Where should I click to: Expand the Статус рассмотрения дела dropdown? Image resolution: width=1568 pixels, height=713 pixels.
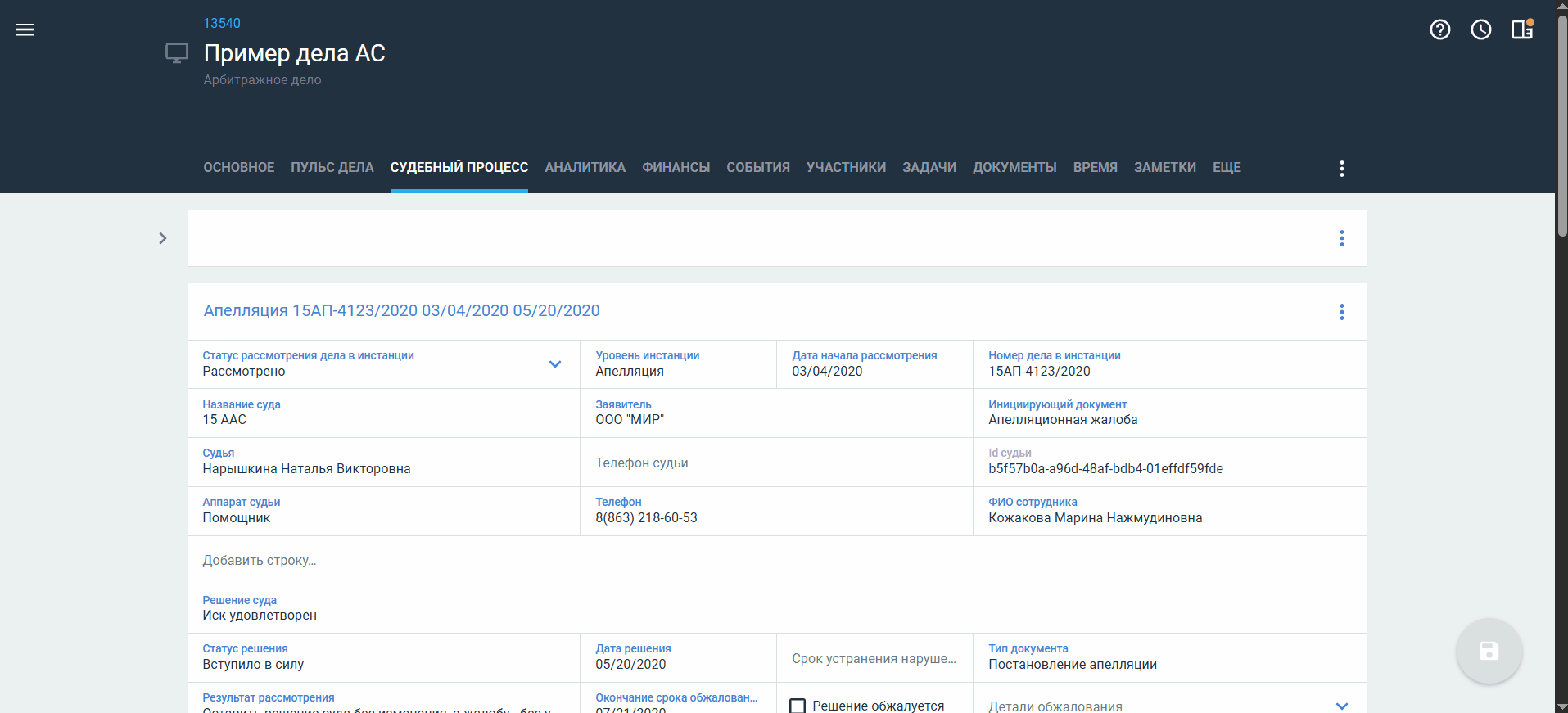click(555, 364)
